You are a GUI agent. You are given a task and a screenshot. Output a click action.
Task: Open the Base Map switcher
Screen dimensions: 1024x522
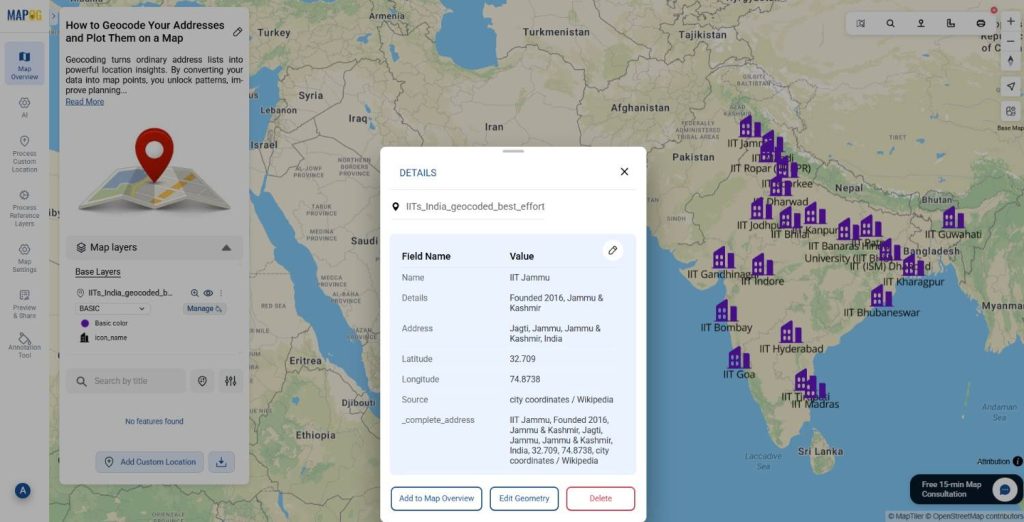[x=1011, y=114]
